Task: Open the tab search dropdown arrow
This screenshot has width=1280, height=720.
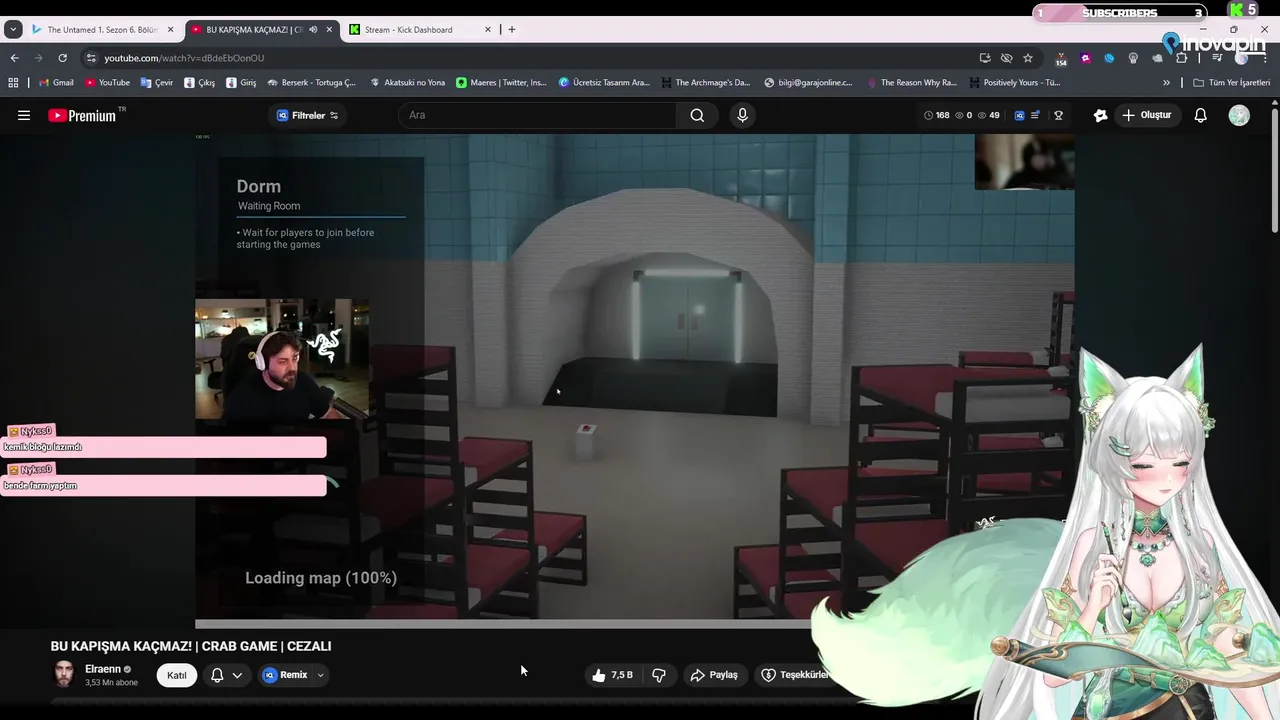Action: [x=13, y=30]
